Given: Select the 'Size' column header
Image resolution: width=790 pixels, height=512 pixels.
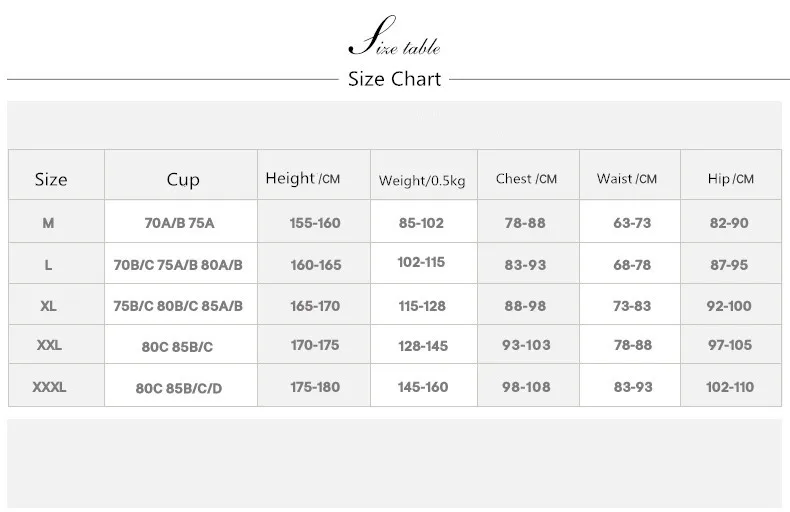Looking at the screenshot, I should [x=51, y=179].
